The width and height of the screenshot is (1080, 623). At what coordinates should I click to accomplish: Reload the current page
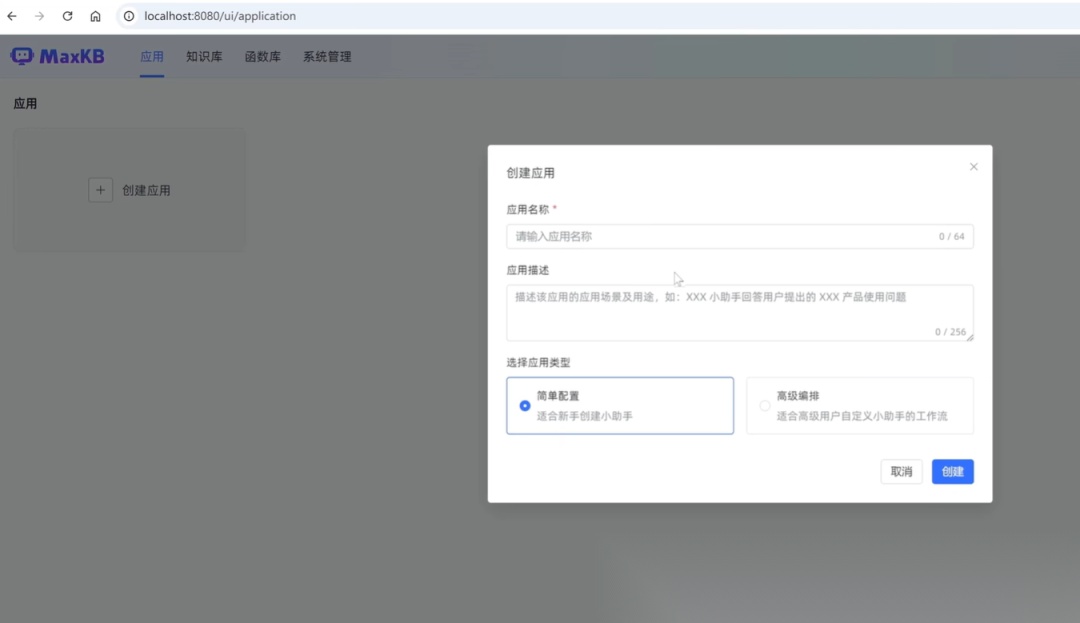68,16
